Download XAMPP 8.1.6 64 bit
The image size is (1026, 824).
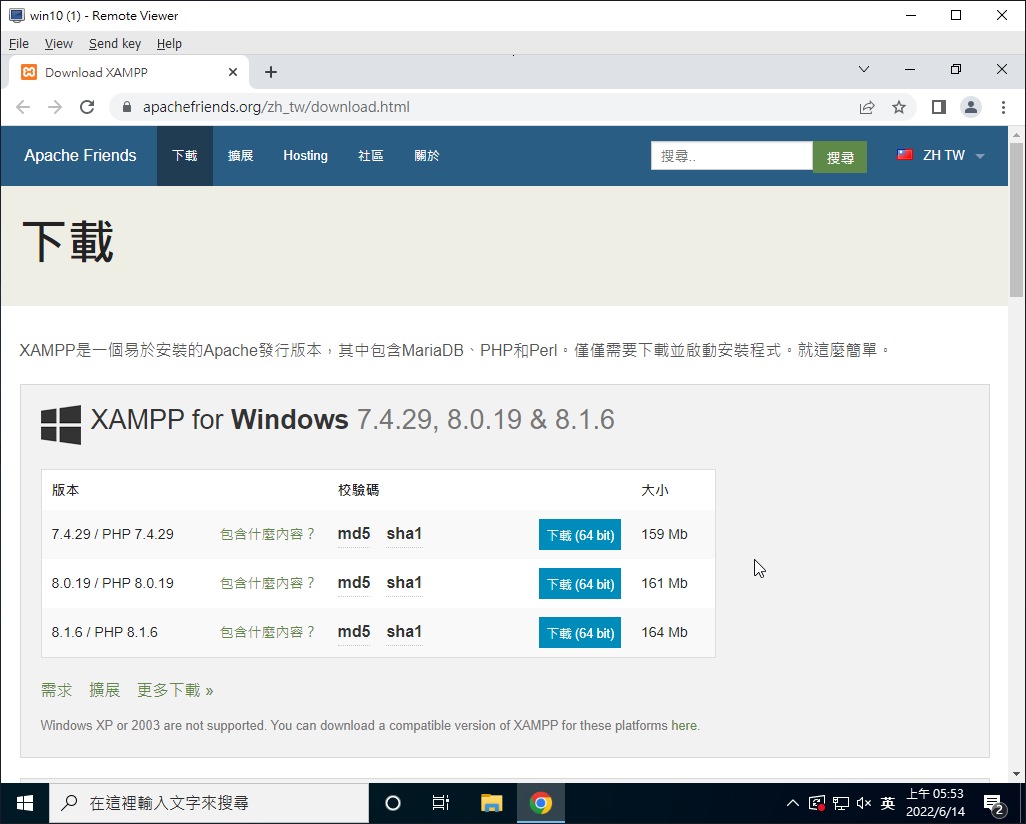point(579,633)
